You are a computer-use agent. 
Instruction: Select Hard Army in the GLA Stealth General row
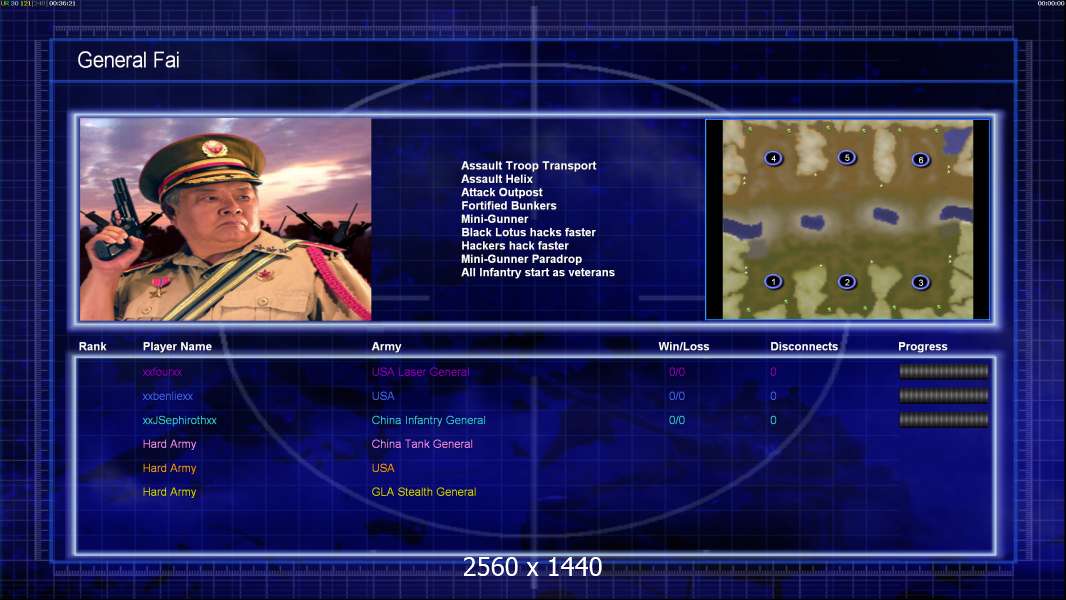pos(169,492)
